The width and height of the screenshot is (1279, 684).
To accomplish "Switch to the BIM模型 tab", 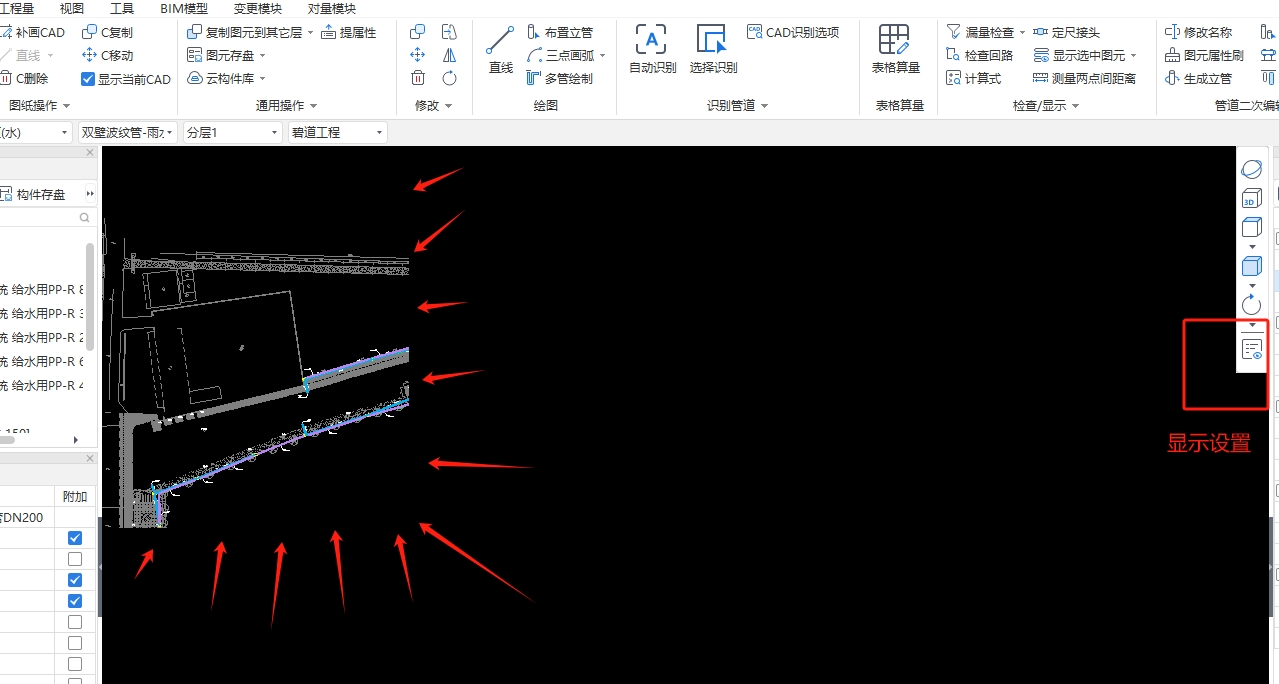I will (x=183, y=9).
